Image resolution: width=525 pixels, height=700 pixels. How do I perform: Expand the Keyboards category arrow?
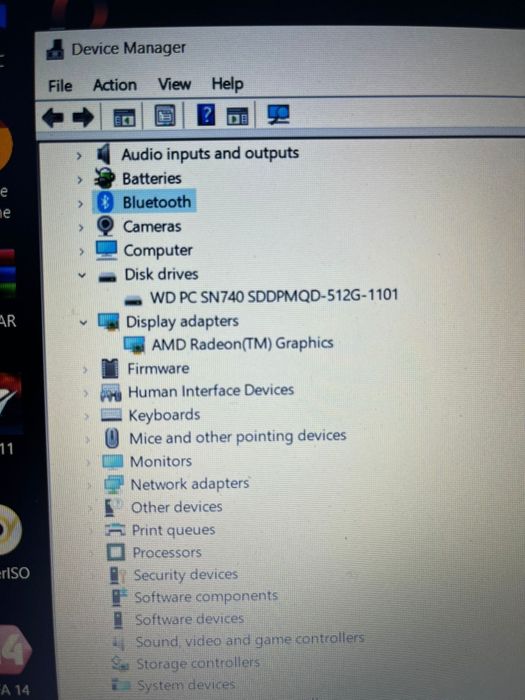click(x=87, y=416)
